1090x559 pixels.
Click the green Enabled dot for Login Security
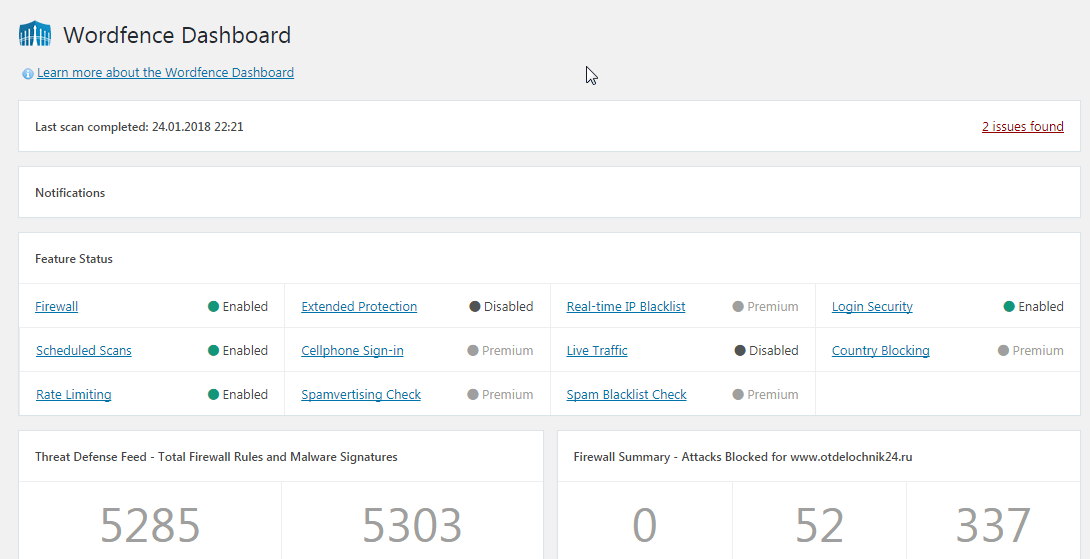(x=1009, y=307)
